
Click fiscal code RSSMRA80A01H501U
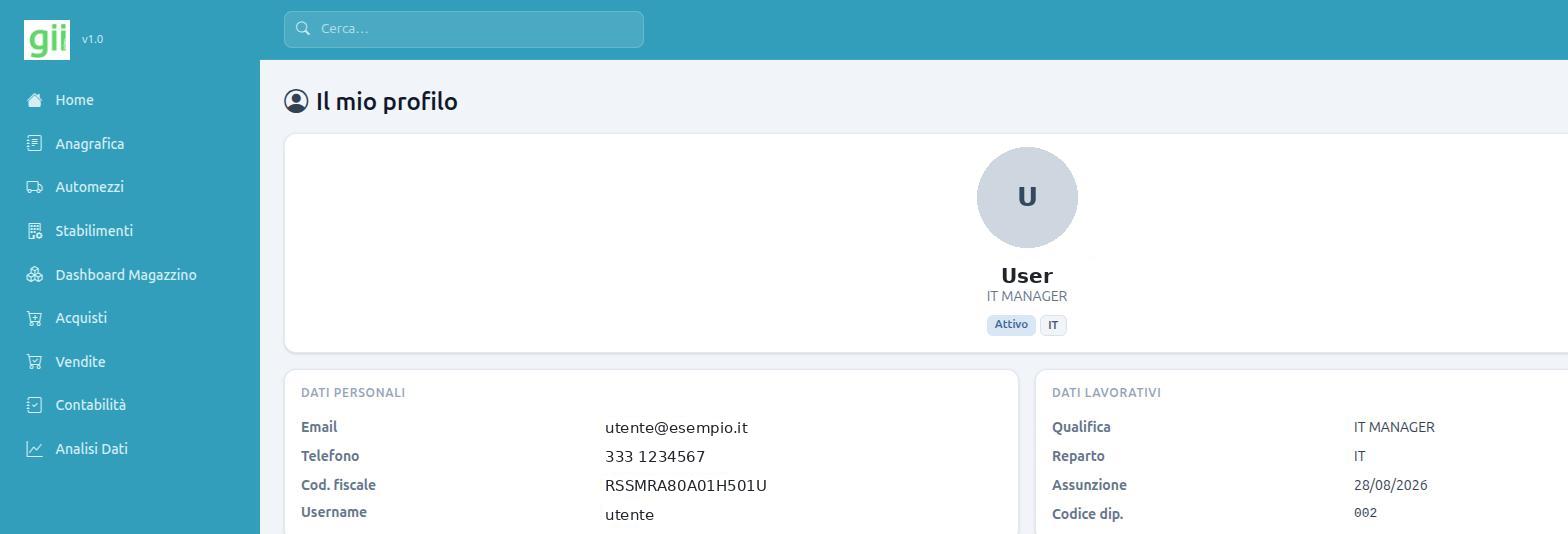686,486
